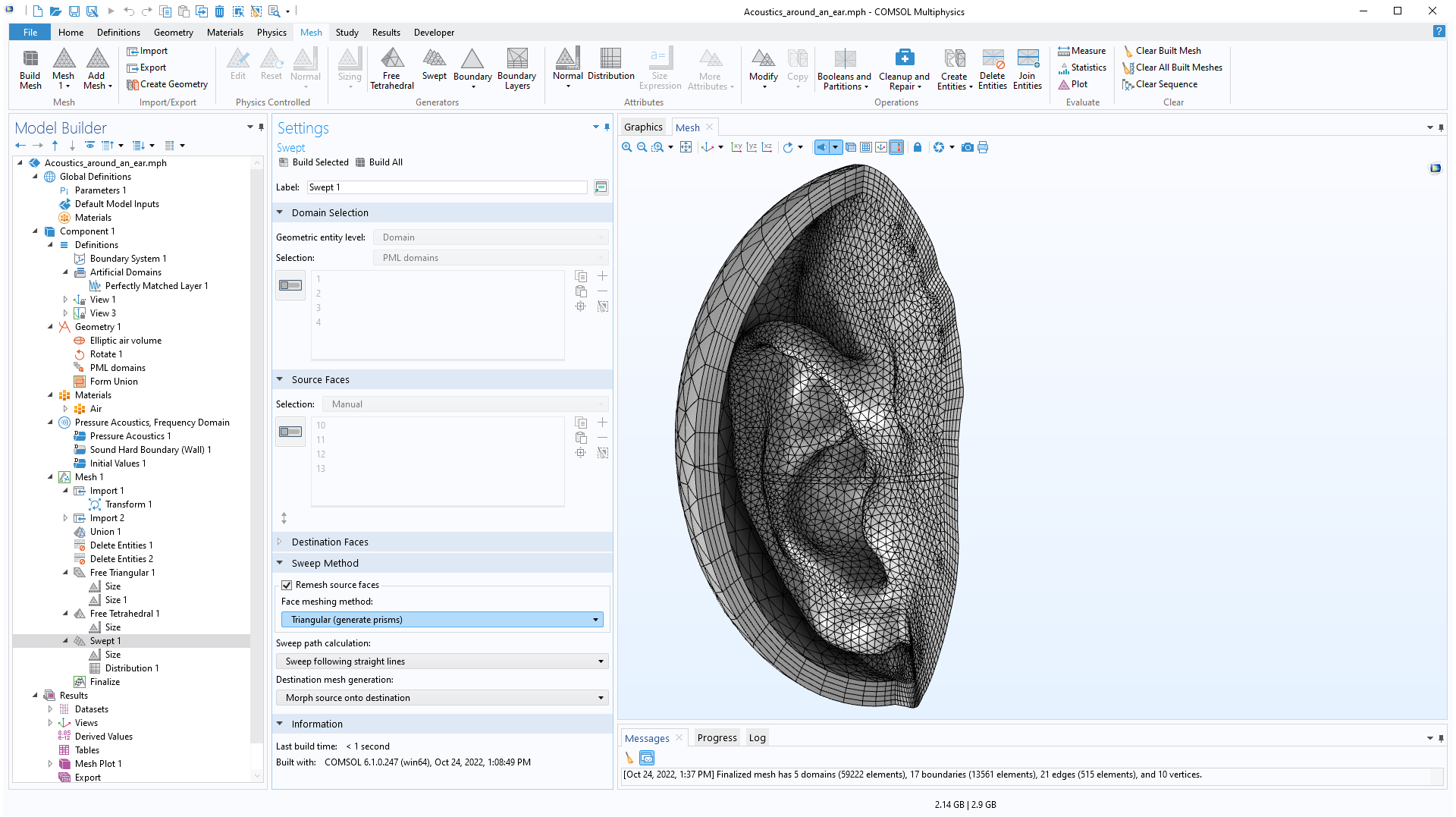Click Delete Entities in the ribbon

pos(993,69)
